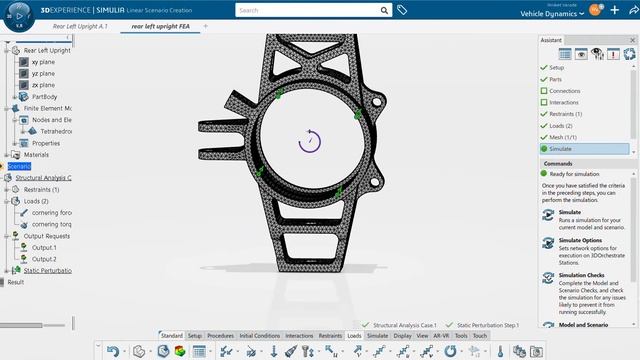Open the dropdown arrow next to Undo icon
Viewport: 640px width, 360px height.
point(124,351)
